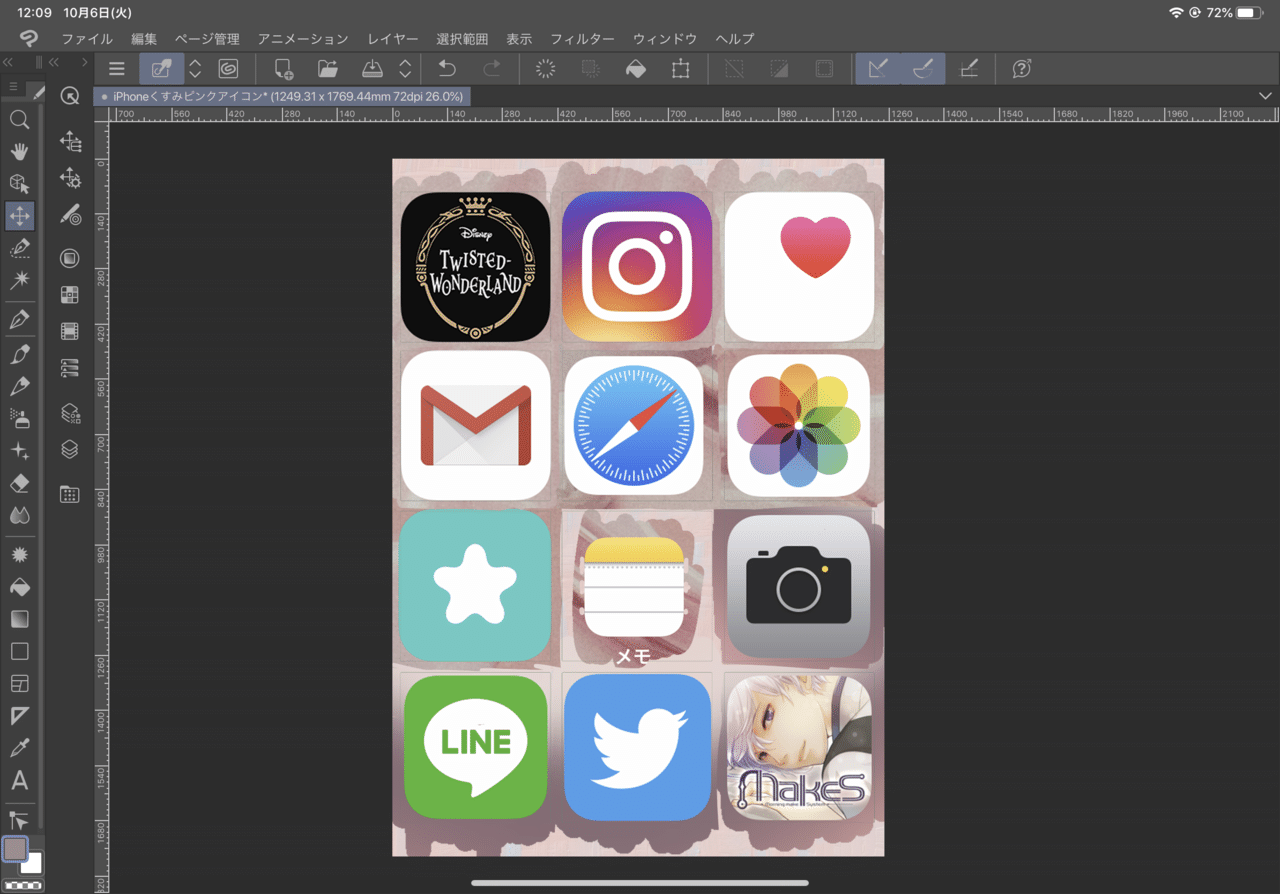Open the レイヤー menu
Screen dimensions: 1280x894
392,39
